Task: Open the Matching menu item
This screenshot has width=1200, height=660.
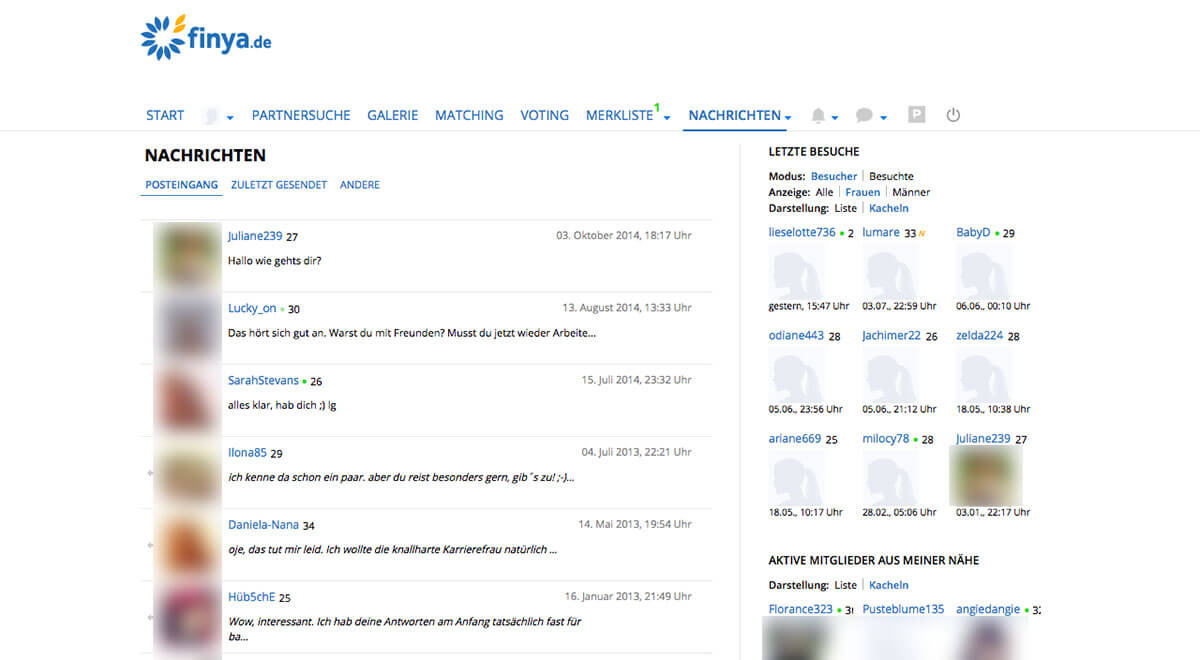Action: click(x=469, y=115)
